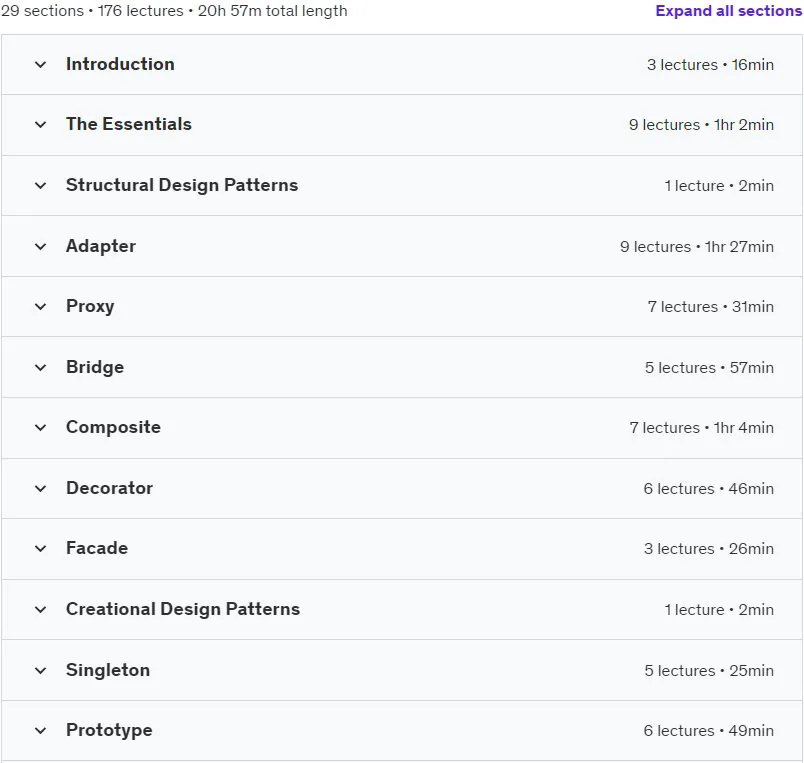Click the chevron icon beside Decorator
The image size is (804, 763).
pyautogui.click(x=41, y=489)
